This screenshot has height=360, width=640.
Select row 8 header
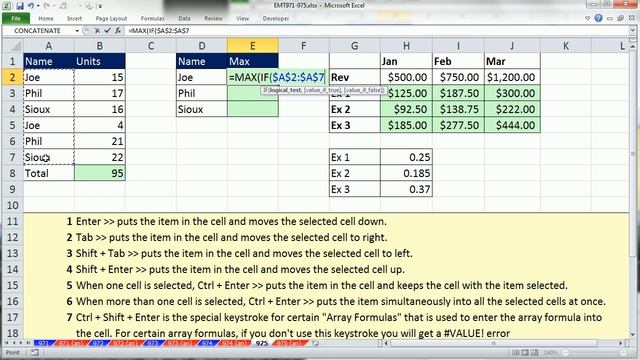click(x=12, y=173)
